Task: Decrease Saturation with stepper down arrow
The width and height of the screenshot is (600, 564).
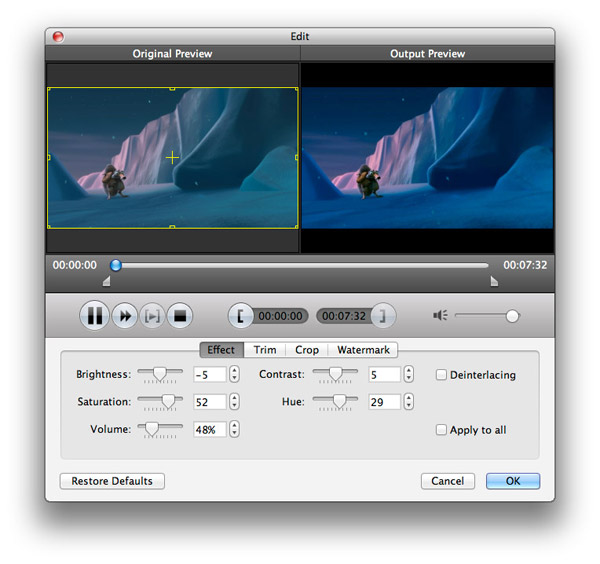Action: [x=234, y=406]
